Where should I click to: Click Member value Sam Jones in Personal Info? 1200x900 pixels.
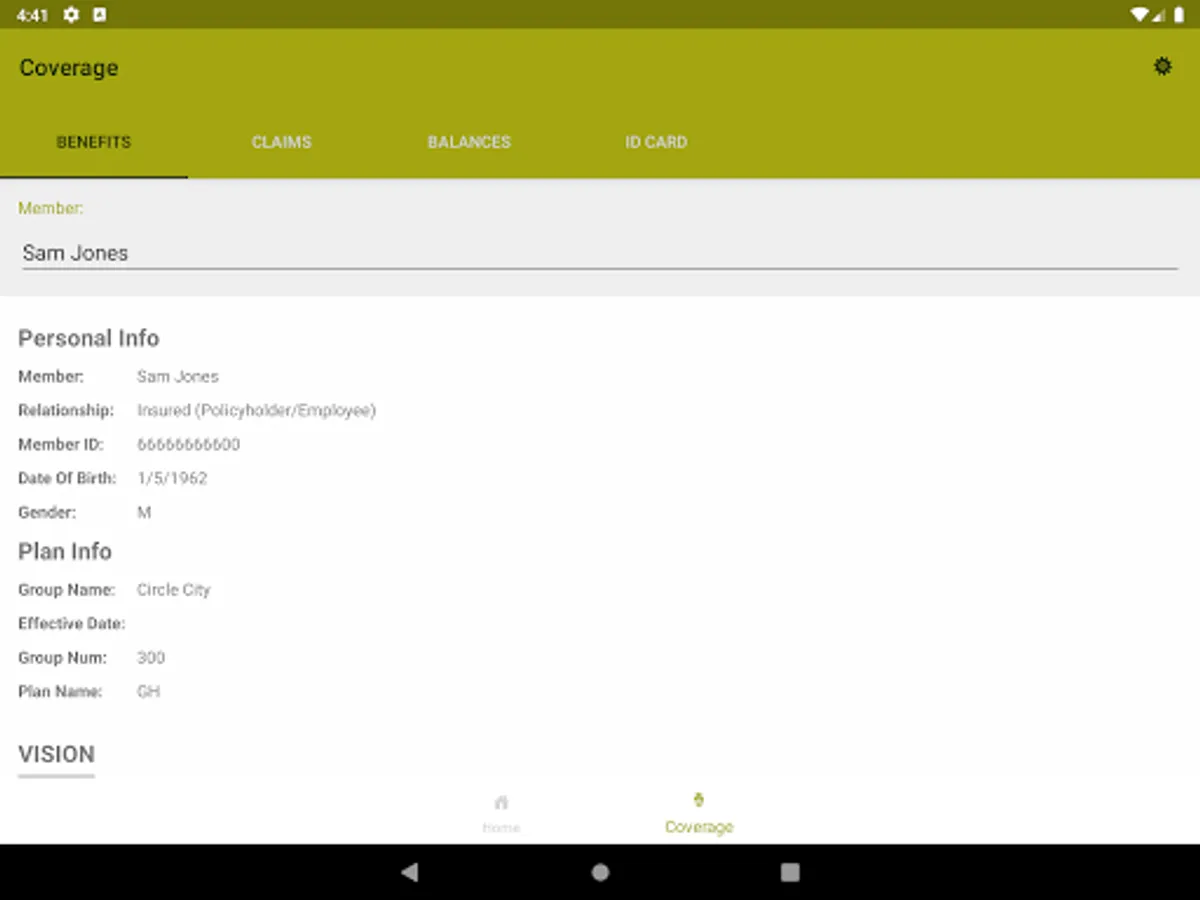coord(178,376)
